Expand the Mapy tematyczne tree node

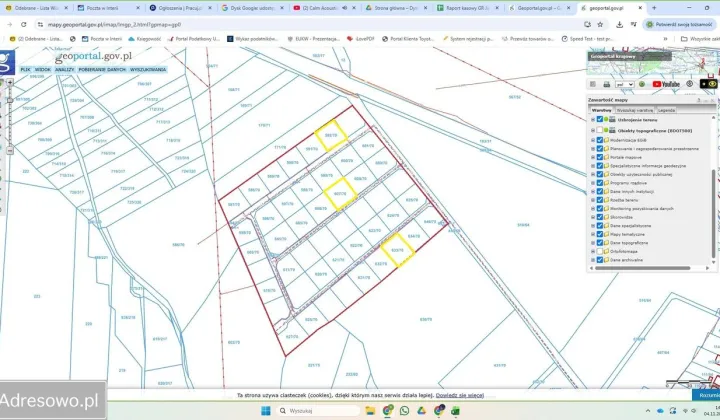(593, 234)
